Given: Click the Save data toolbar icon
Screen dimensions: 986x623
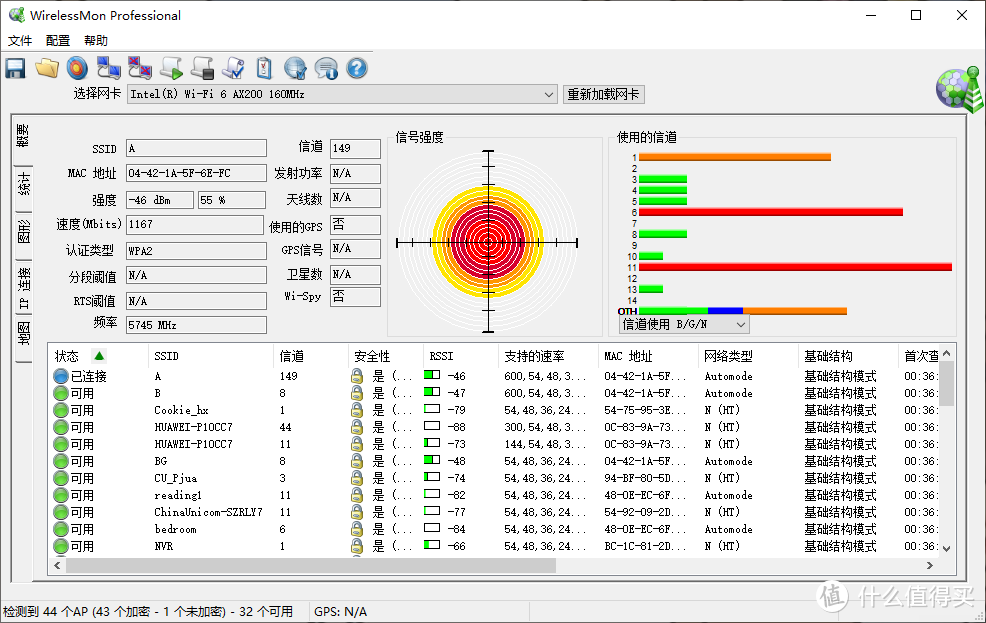Looking at the screenshot, I should point(15,67).
